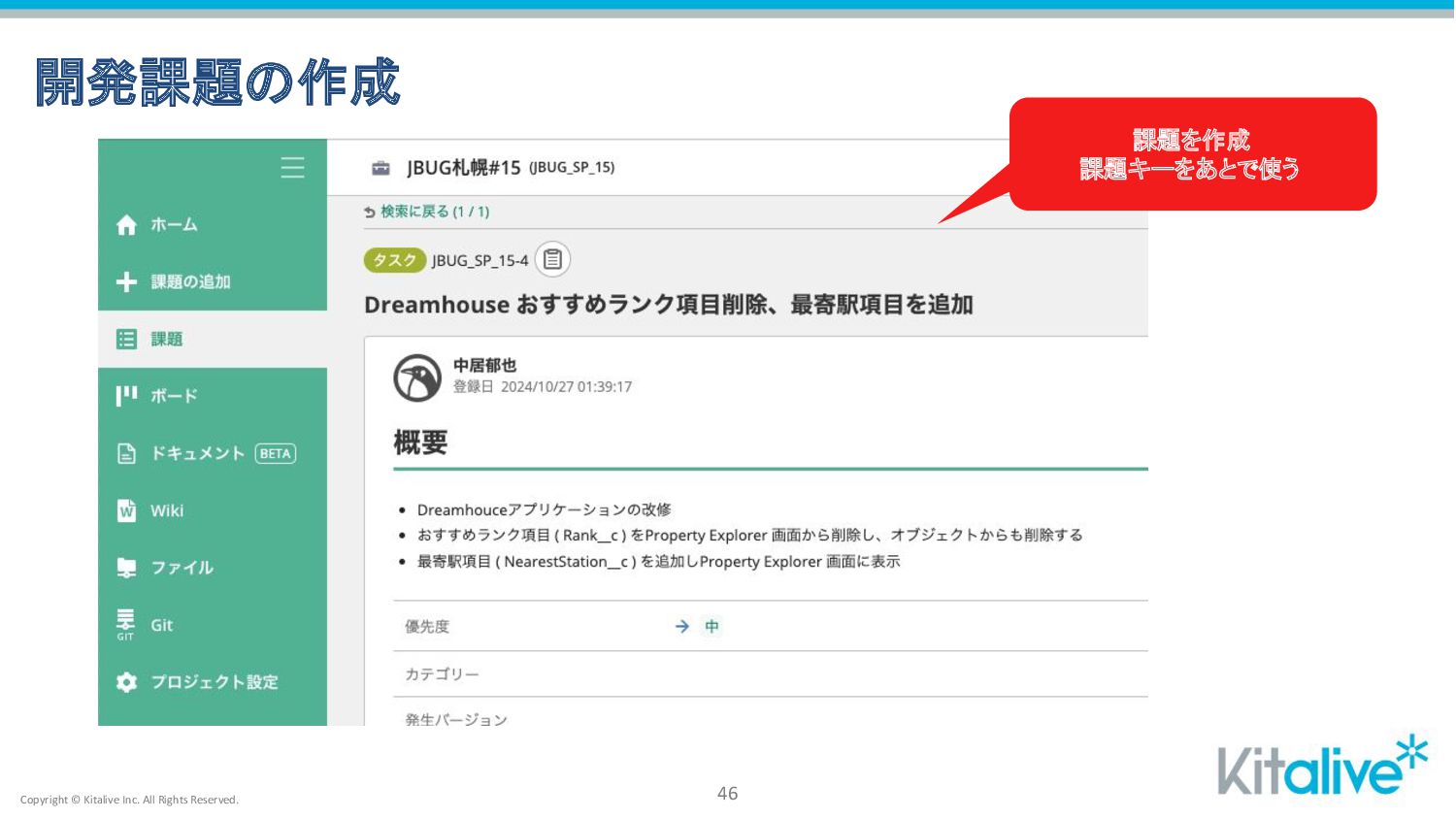Click project name JBUG札幌#15

point(464,168)
